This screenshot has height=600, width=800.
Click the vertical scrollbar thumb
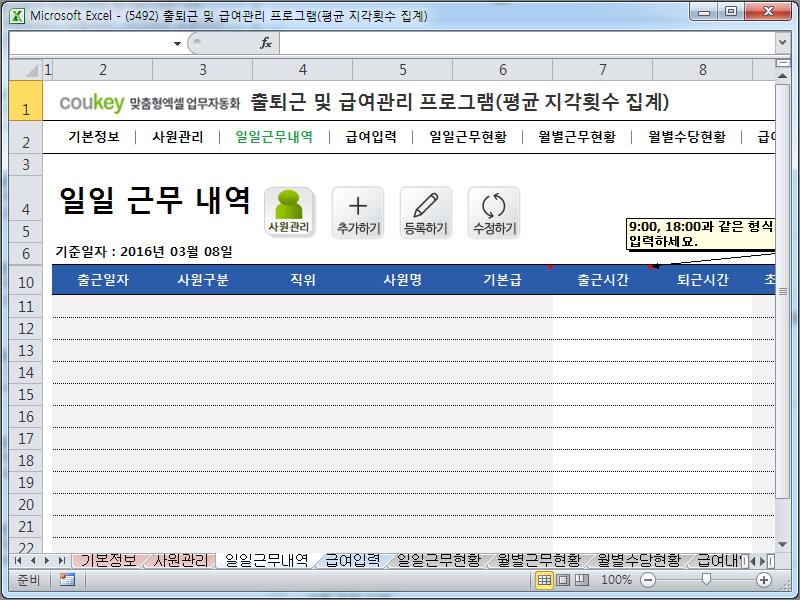click(x=782, y=291)
